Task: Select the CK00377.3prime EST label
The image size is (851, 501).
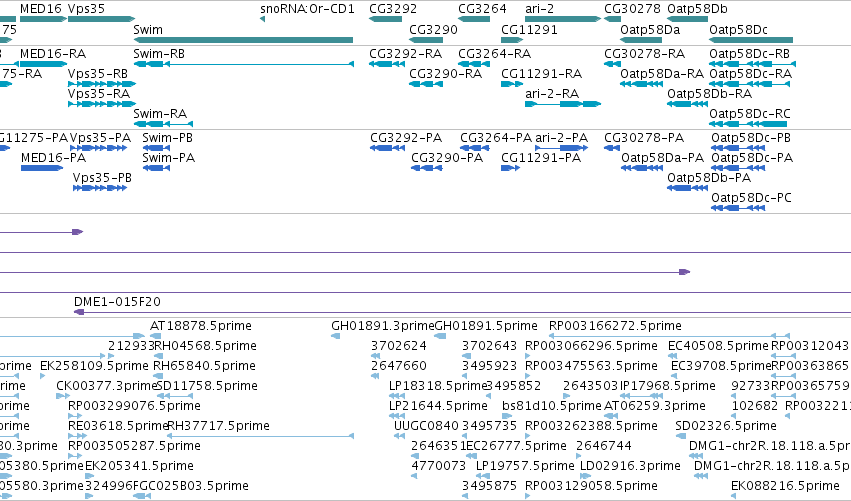Action: coord(106,386)
